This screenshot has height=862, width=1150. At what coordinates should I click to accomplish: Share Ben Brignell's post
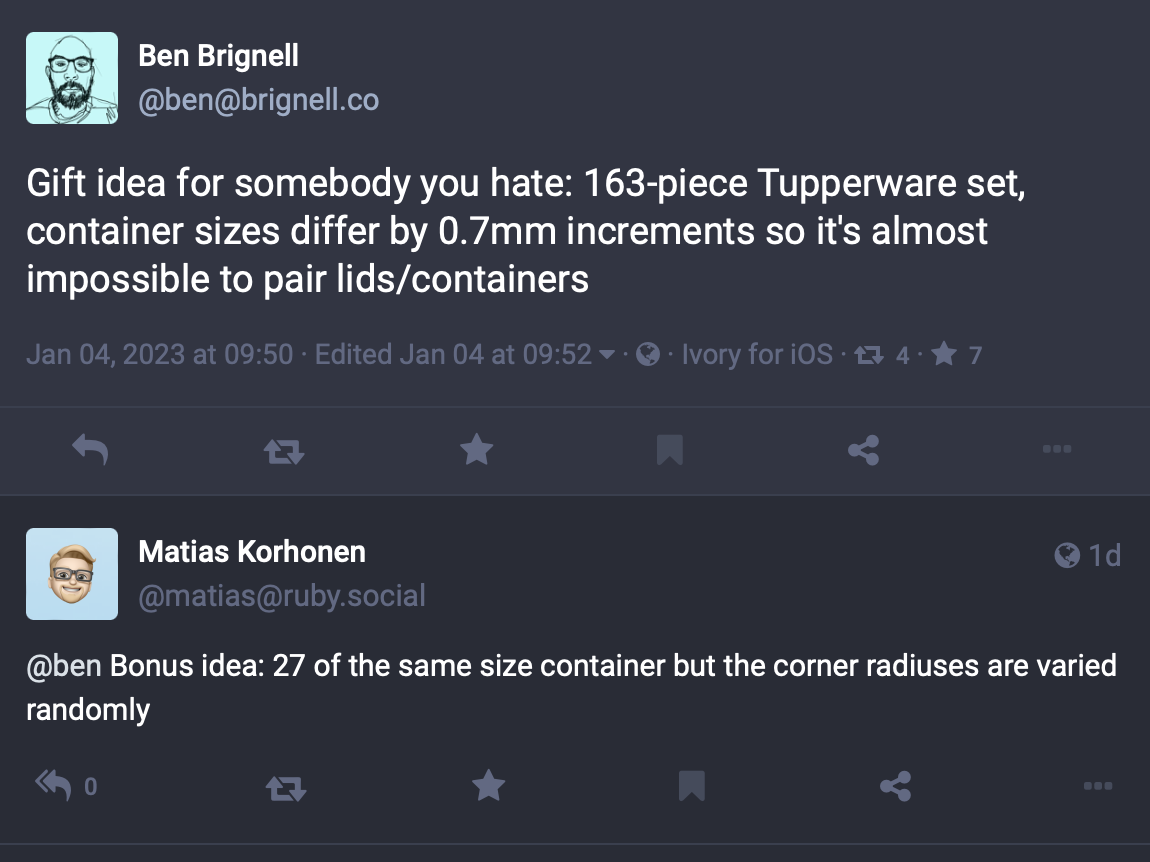[x=863, y=450]
